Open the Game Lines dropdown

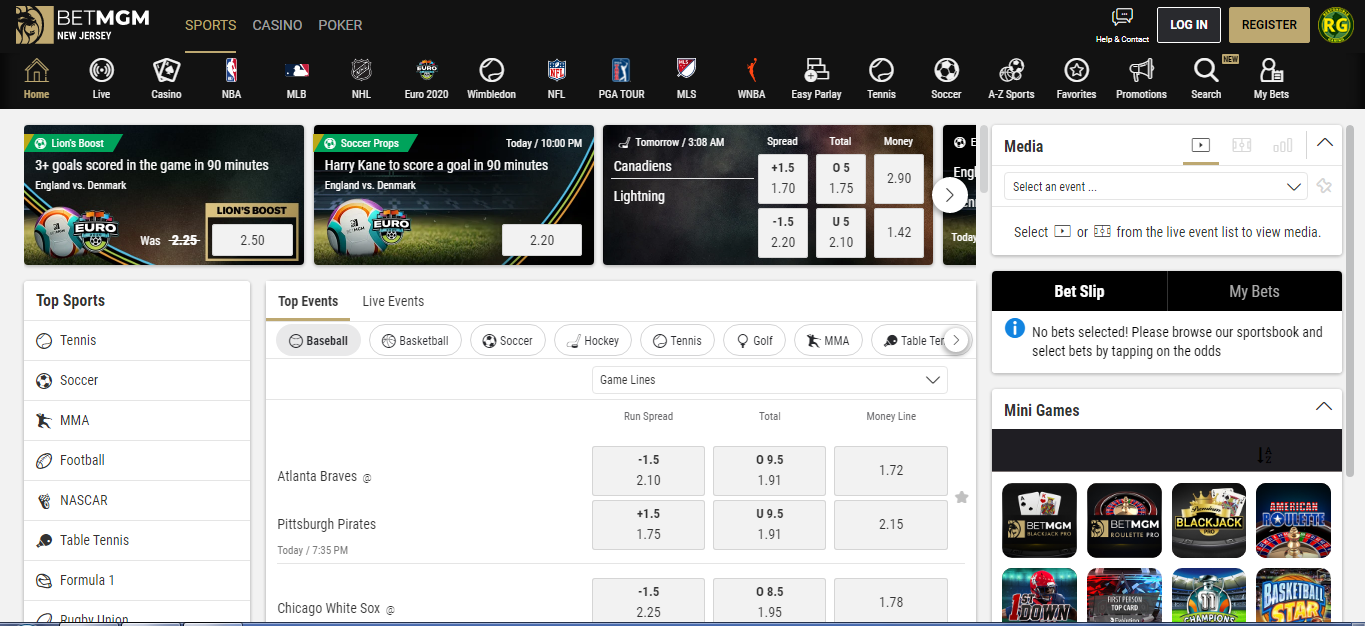pyautogui.click(x=769, y=380)
